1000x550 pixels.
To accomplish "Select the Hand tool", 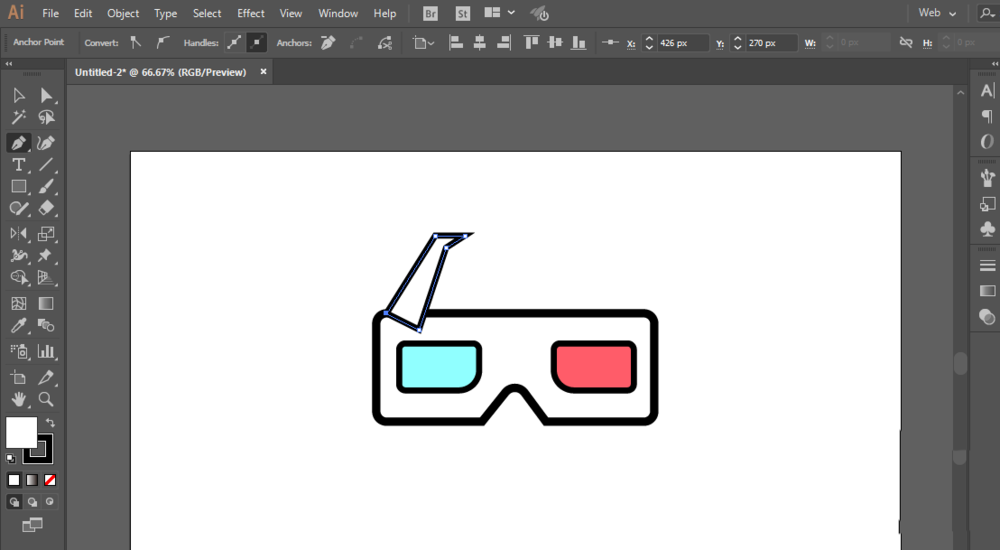I will 18,399.
